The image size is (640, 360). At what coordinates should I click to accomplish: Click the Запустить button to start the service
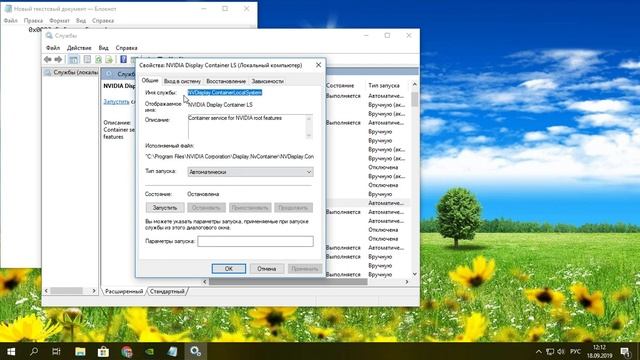tap(165, 208)
